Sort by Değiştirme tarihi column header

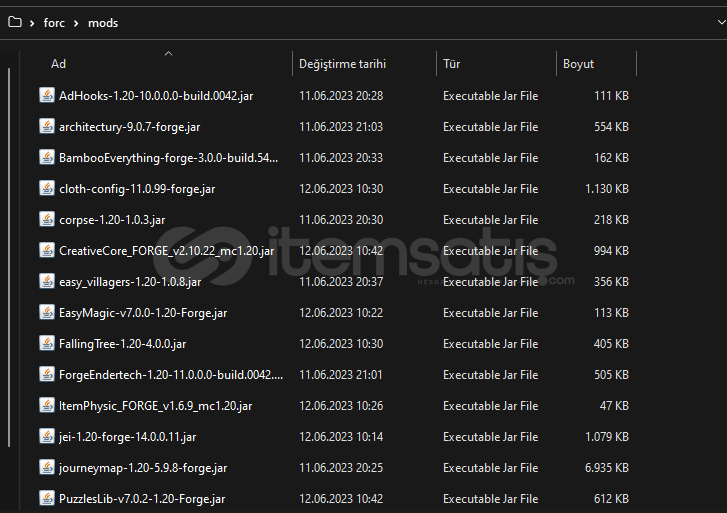pos(342,64)
